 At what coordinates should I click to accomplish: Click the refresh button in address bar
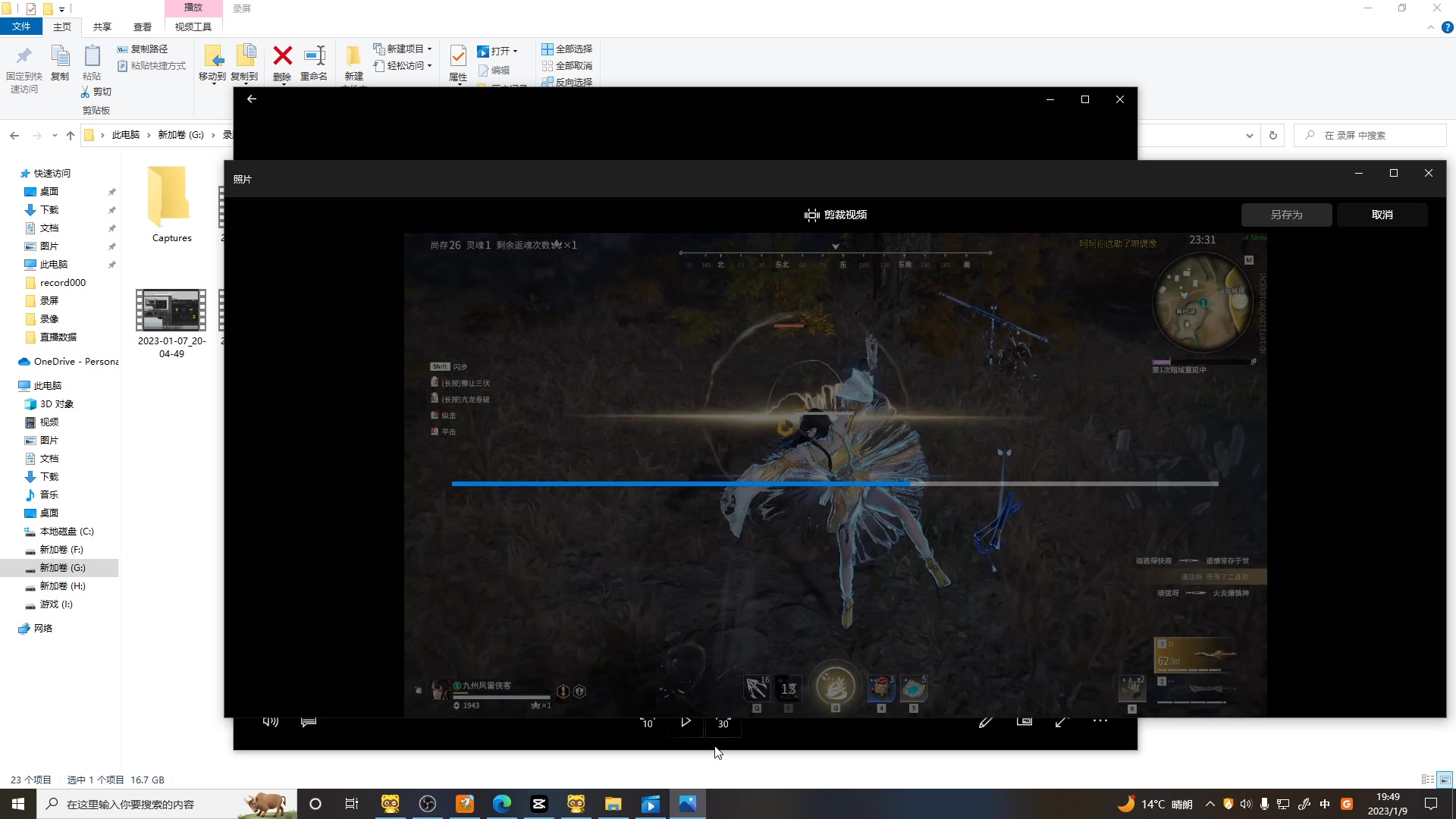(x=1273, y=136)
